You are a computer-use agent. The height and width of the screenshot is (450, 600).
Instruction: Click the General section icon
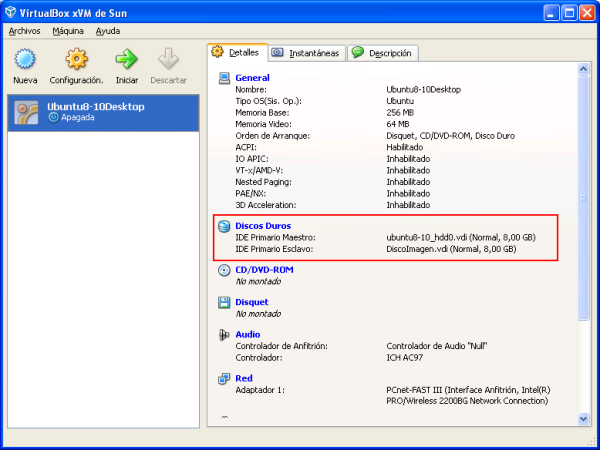pos(225,78)
